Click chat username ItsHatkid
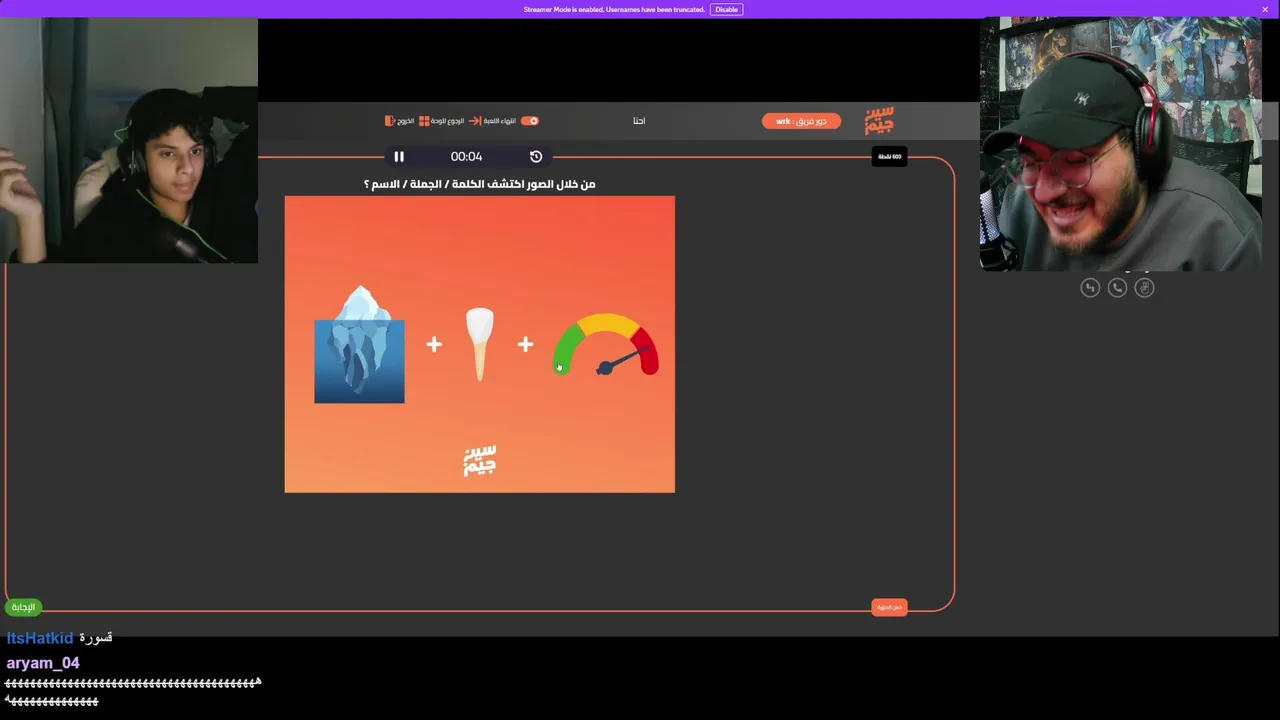The height and width of the screenshot is (720, 1280). click(40, 638)
